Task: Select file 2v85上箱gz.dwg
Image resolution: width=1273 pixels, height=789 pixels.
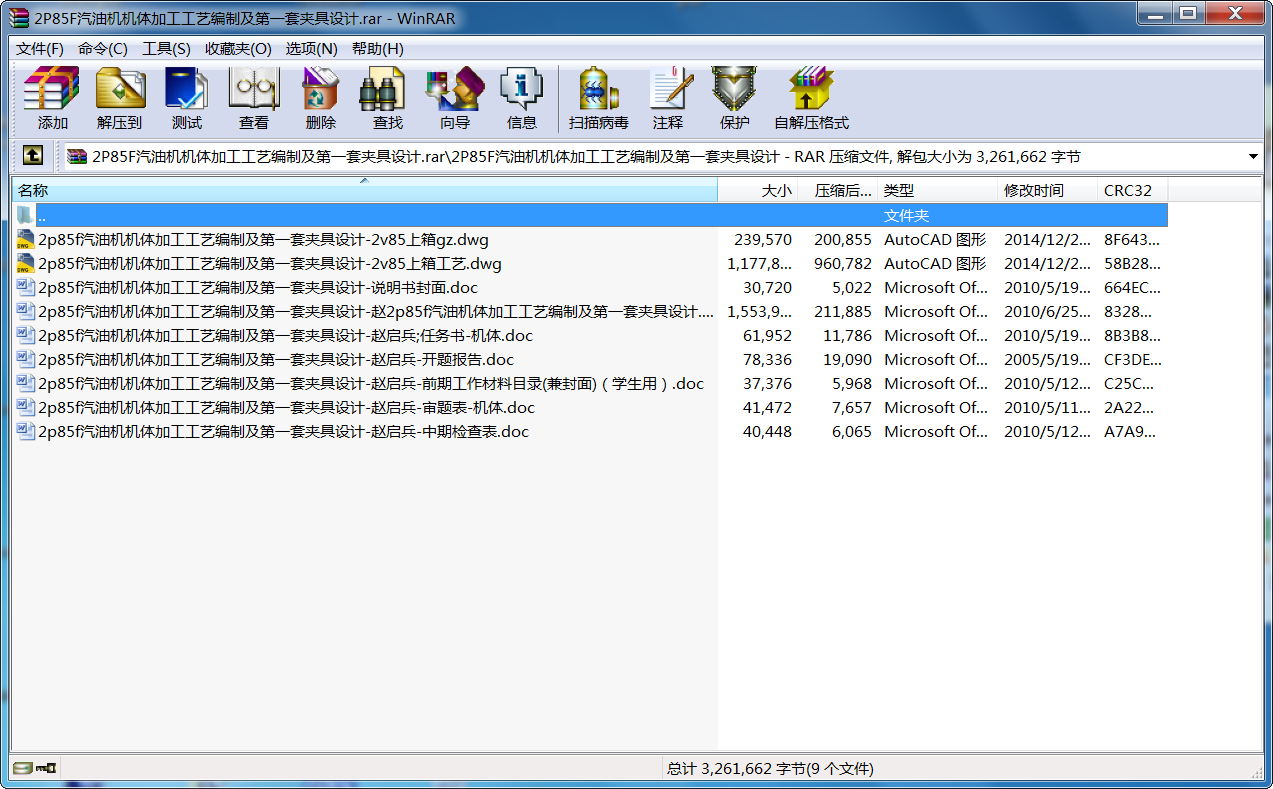Action: coord(263,239)
